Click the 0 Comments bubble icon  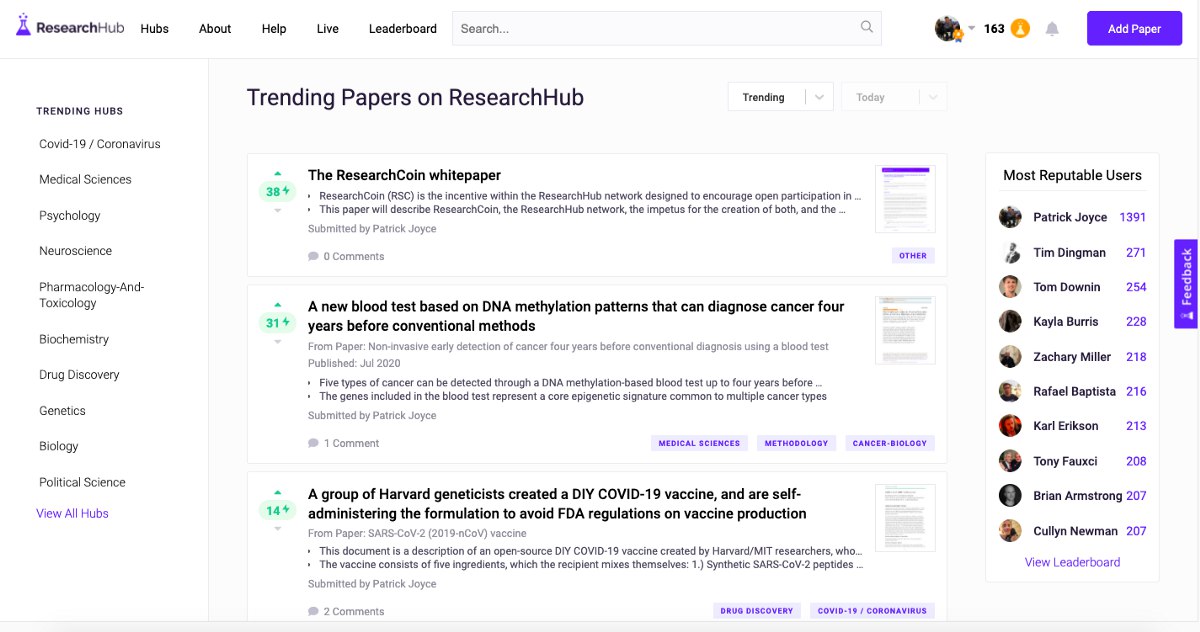pyautogui.click(x=313, y=256)
